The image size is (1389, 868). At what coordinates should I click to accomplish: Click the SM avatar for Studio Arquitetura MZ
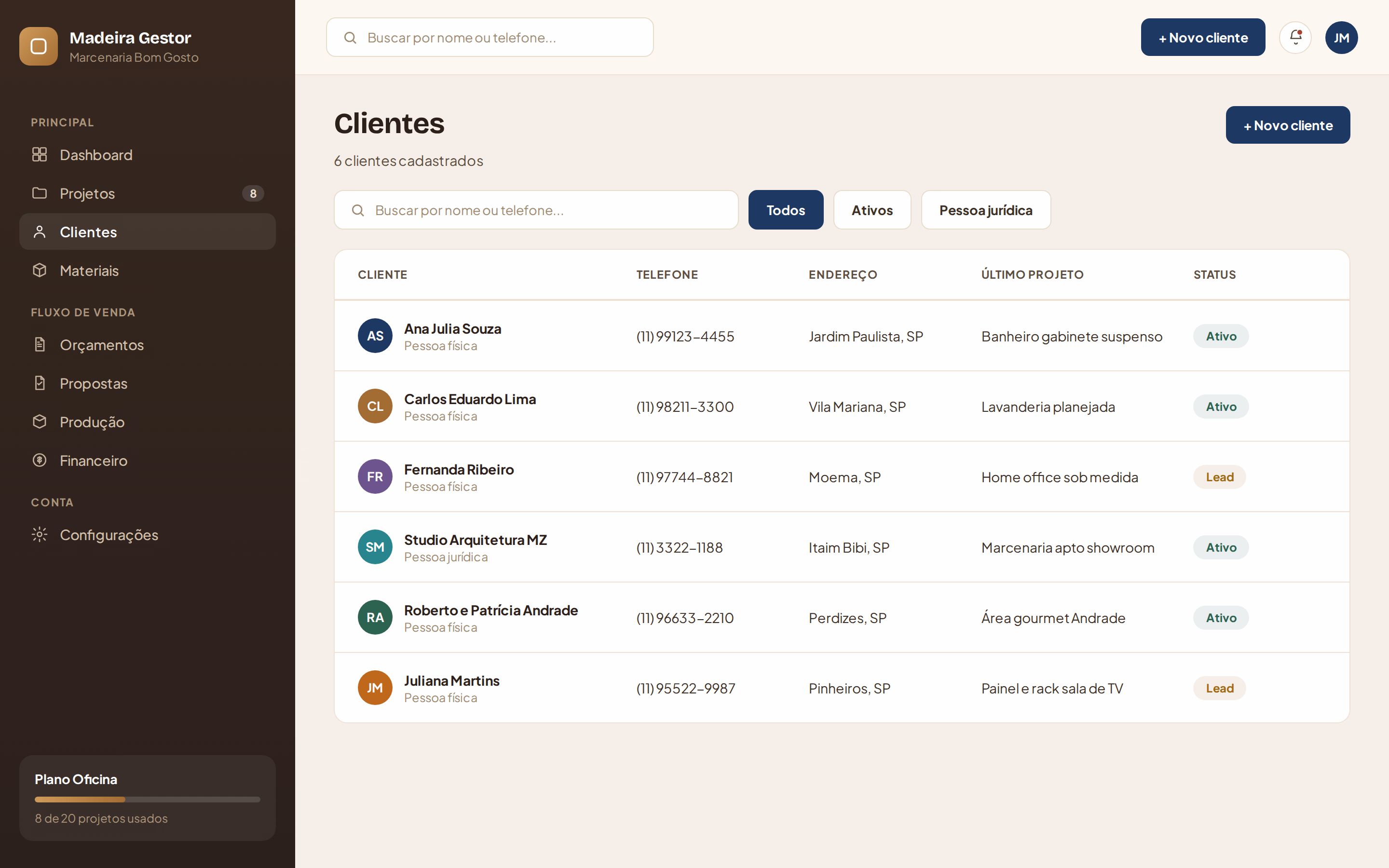375,547
